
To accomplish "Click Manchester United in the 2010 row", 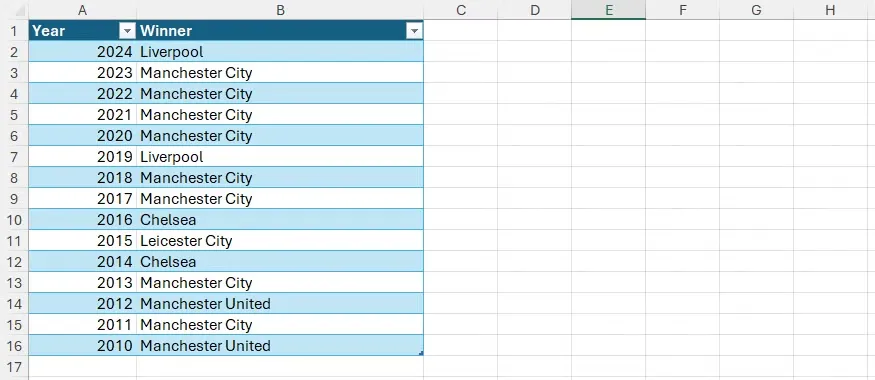I will [x=280, y=346].
